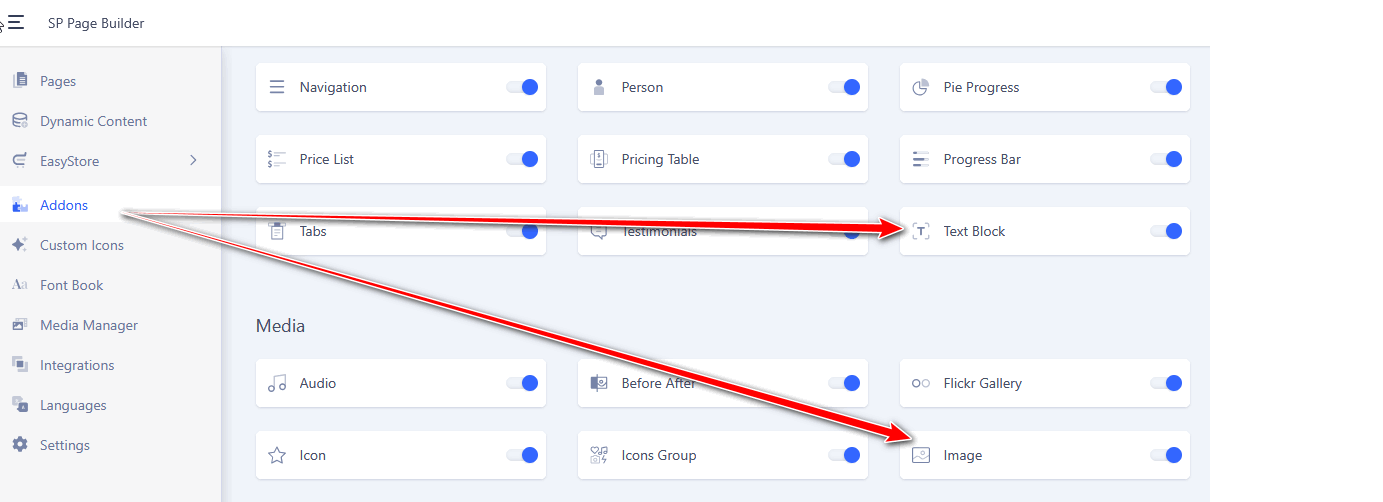
Task: Go to Font Book section
Action: coord(71,285)
